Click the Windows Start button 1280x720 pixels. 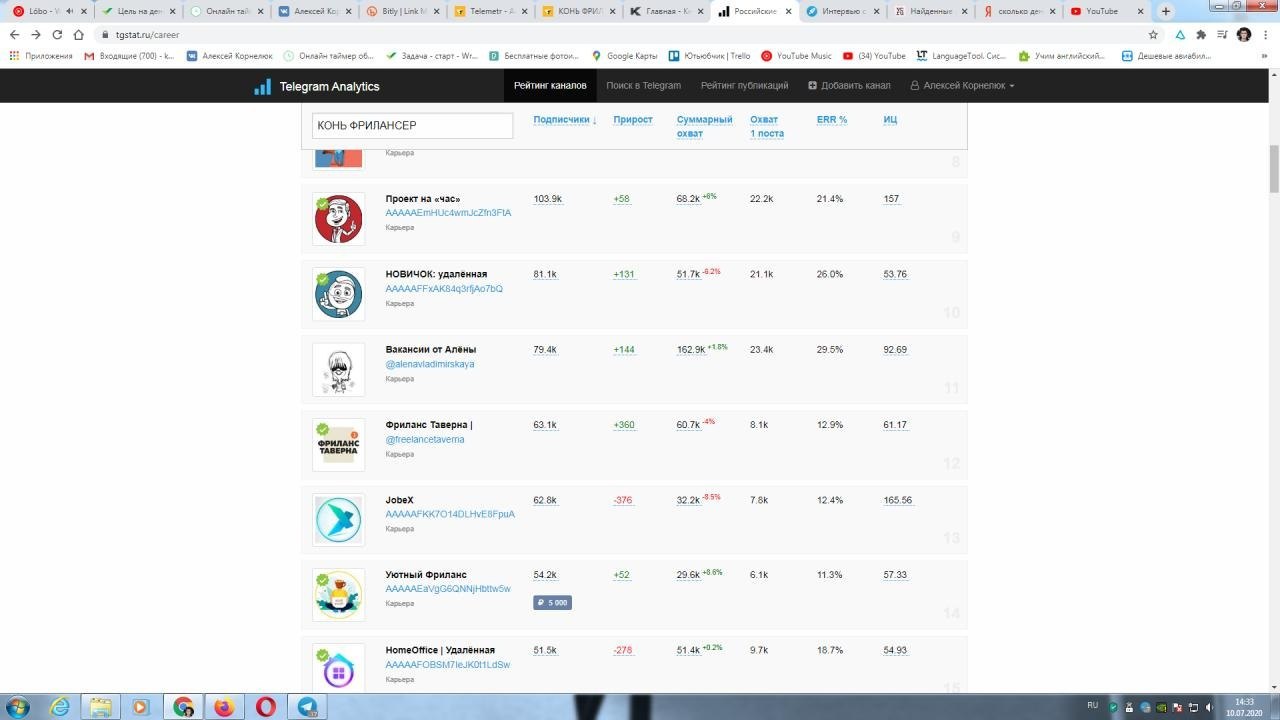pyautogui.click(x=16, y=707)
